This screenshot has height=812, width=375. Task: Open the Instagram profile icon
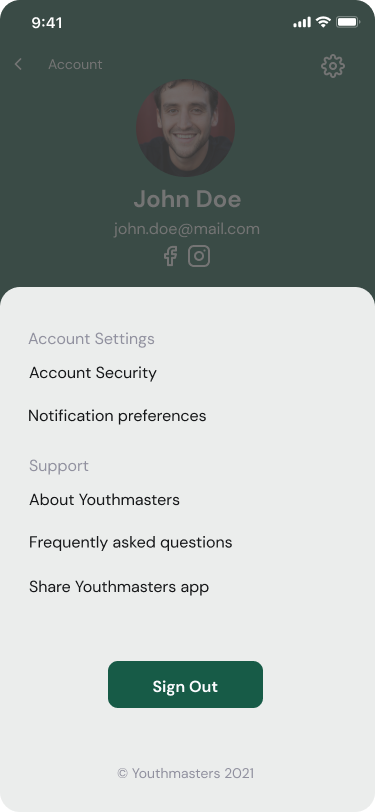199,256
